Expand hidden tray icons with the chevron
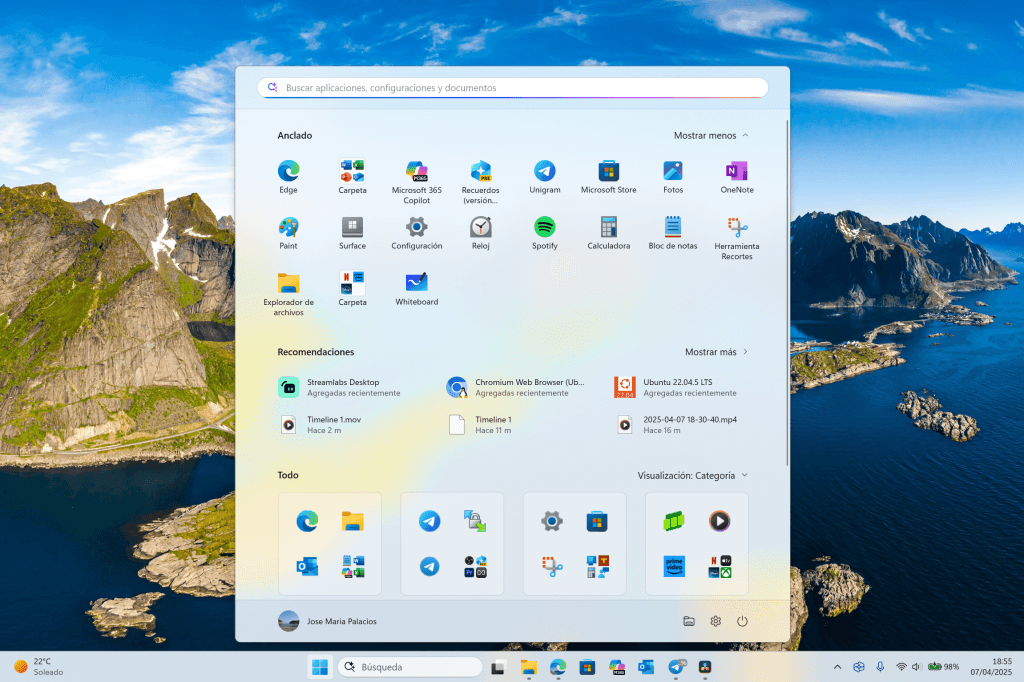1024x682 pixels. click(837, 666)
